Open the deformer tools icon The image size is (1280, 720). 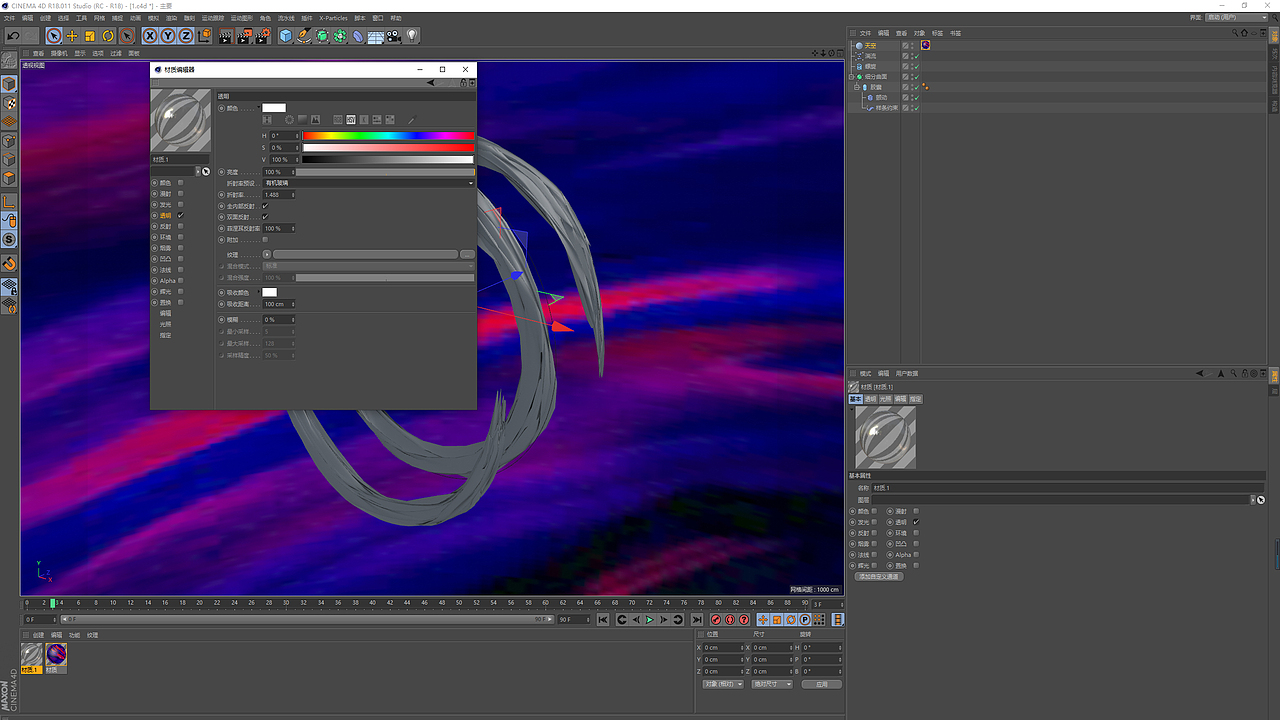(x=358, y=36)
